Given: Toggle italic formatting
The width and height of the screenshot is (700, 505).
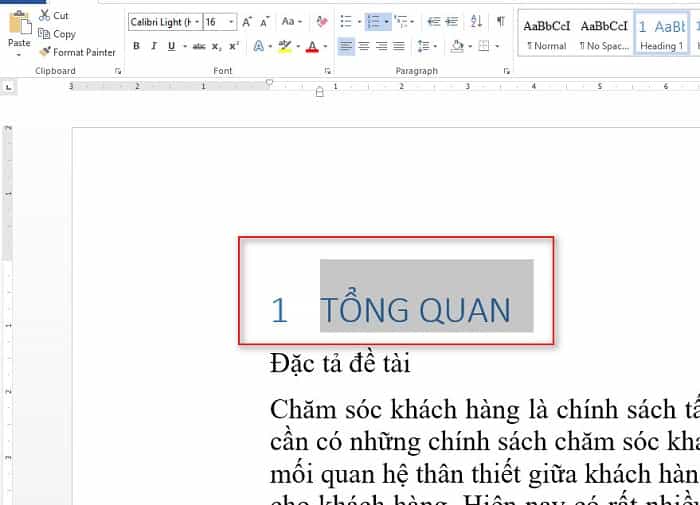Looking at the screenshot, I should pos(154,46).
